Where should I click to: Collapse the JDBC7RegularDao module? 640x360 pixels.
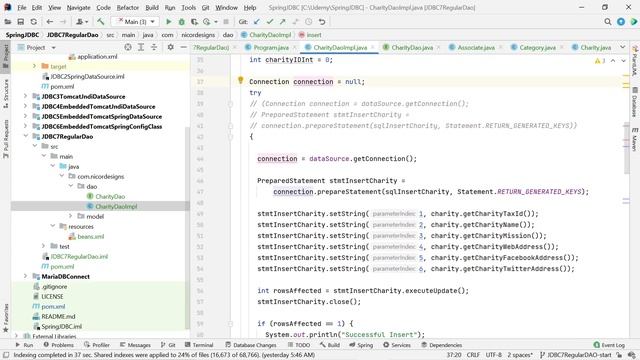[25, 136]
